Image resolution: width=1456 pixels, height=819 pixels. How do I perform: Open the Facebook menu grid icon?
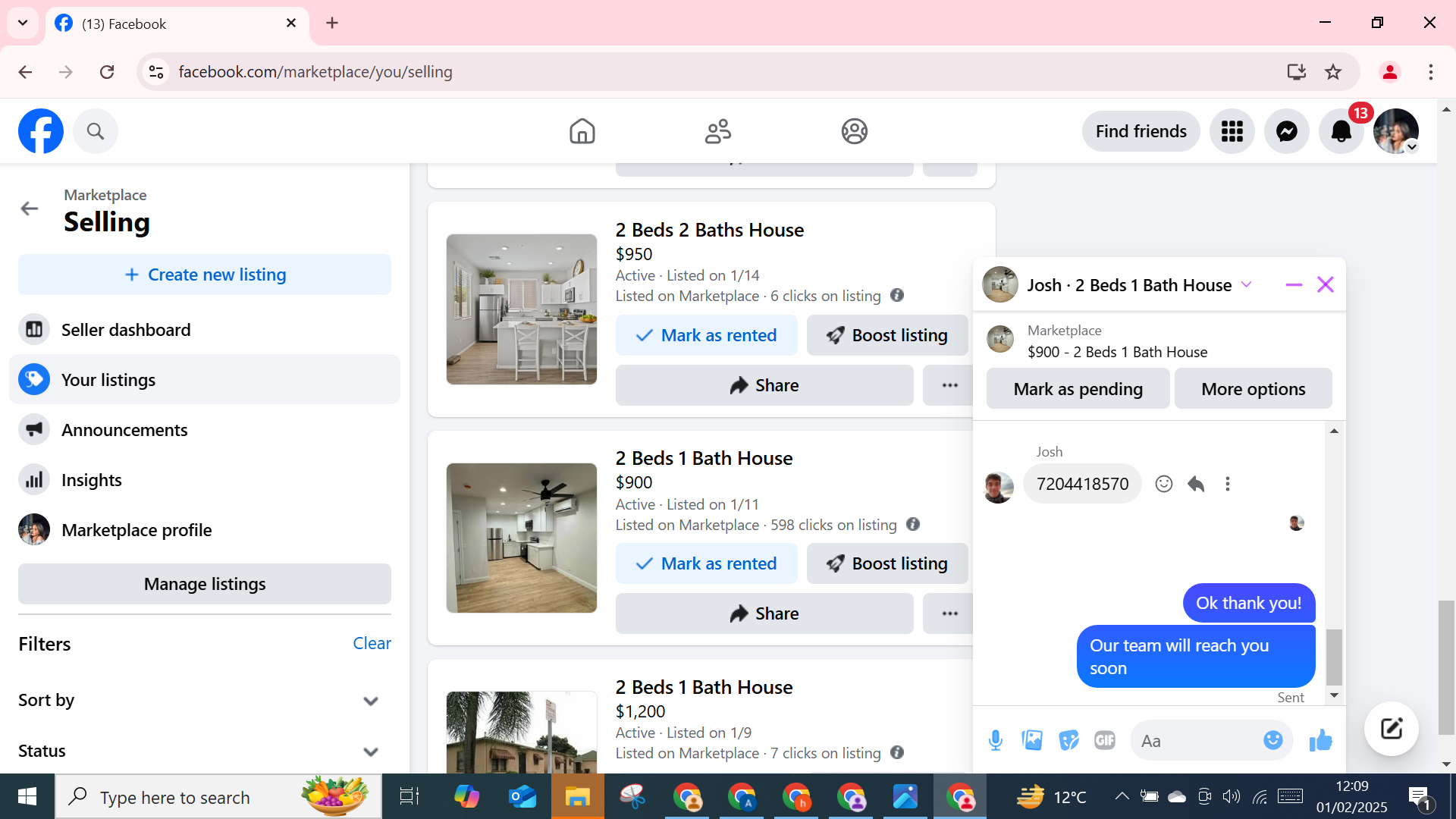[1232, 131]
